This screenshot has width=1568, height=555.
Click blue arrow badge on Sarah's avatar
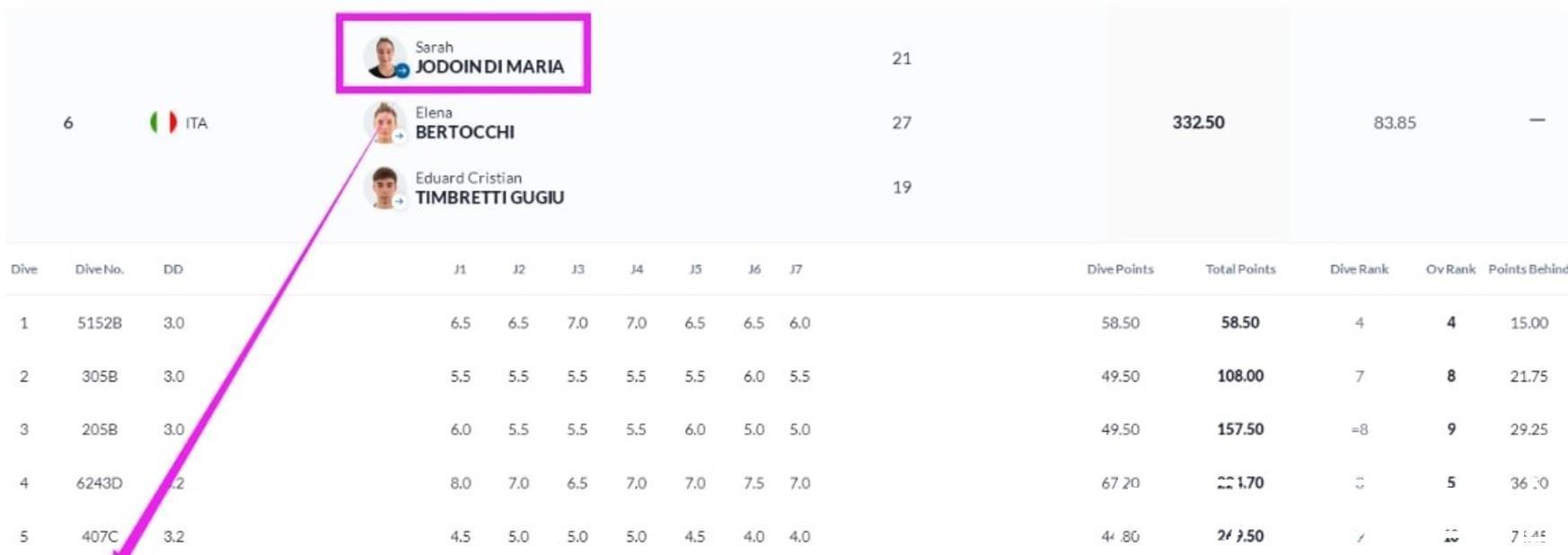pos(401,71)
